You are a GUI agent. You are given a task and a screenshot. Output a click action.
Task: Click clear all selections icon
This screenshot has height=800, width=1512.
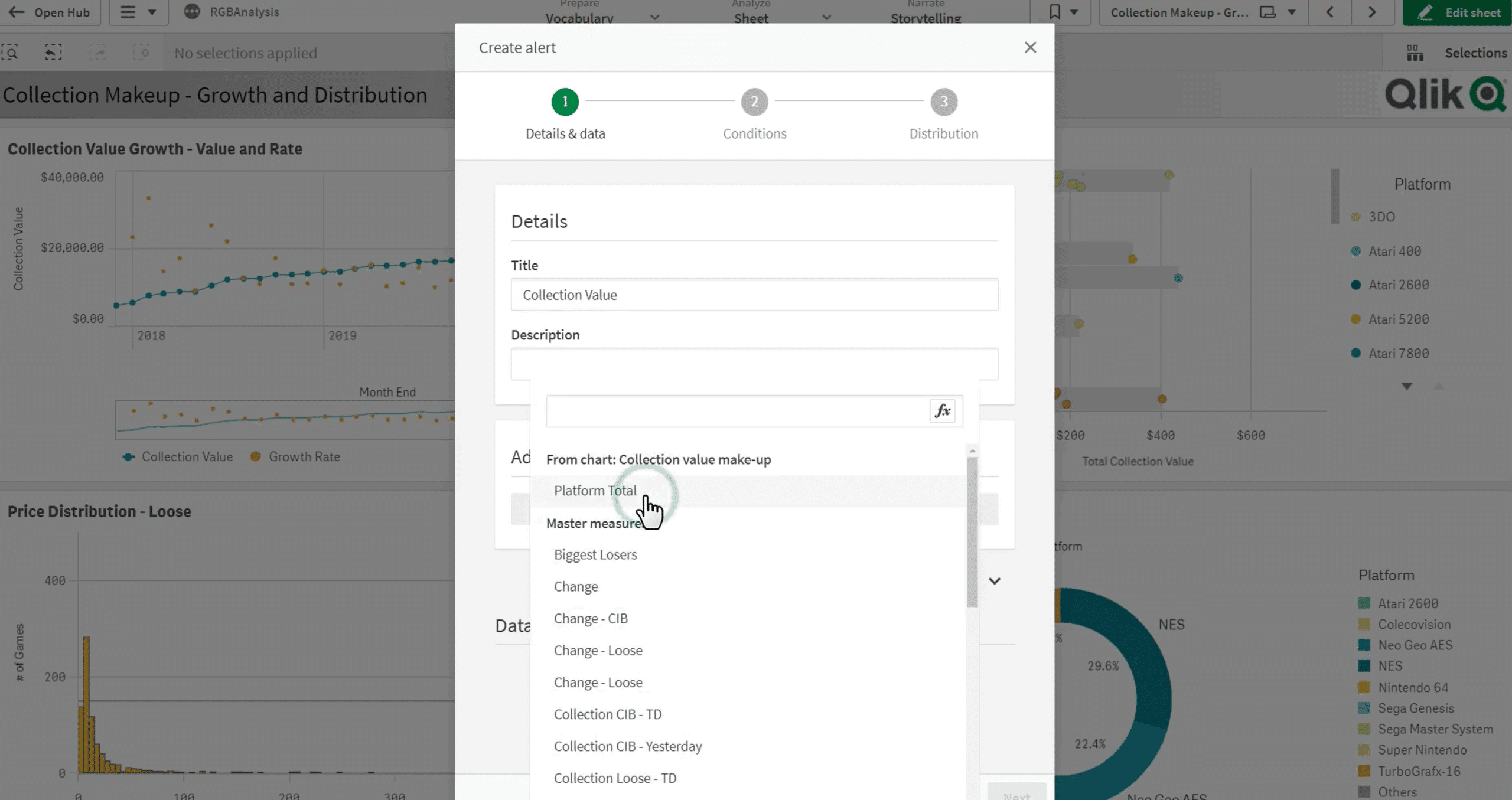click(x=141, y=53)
